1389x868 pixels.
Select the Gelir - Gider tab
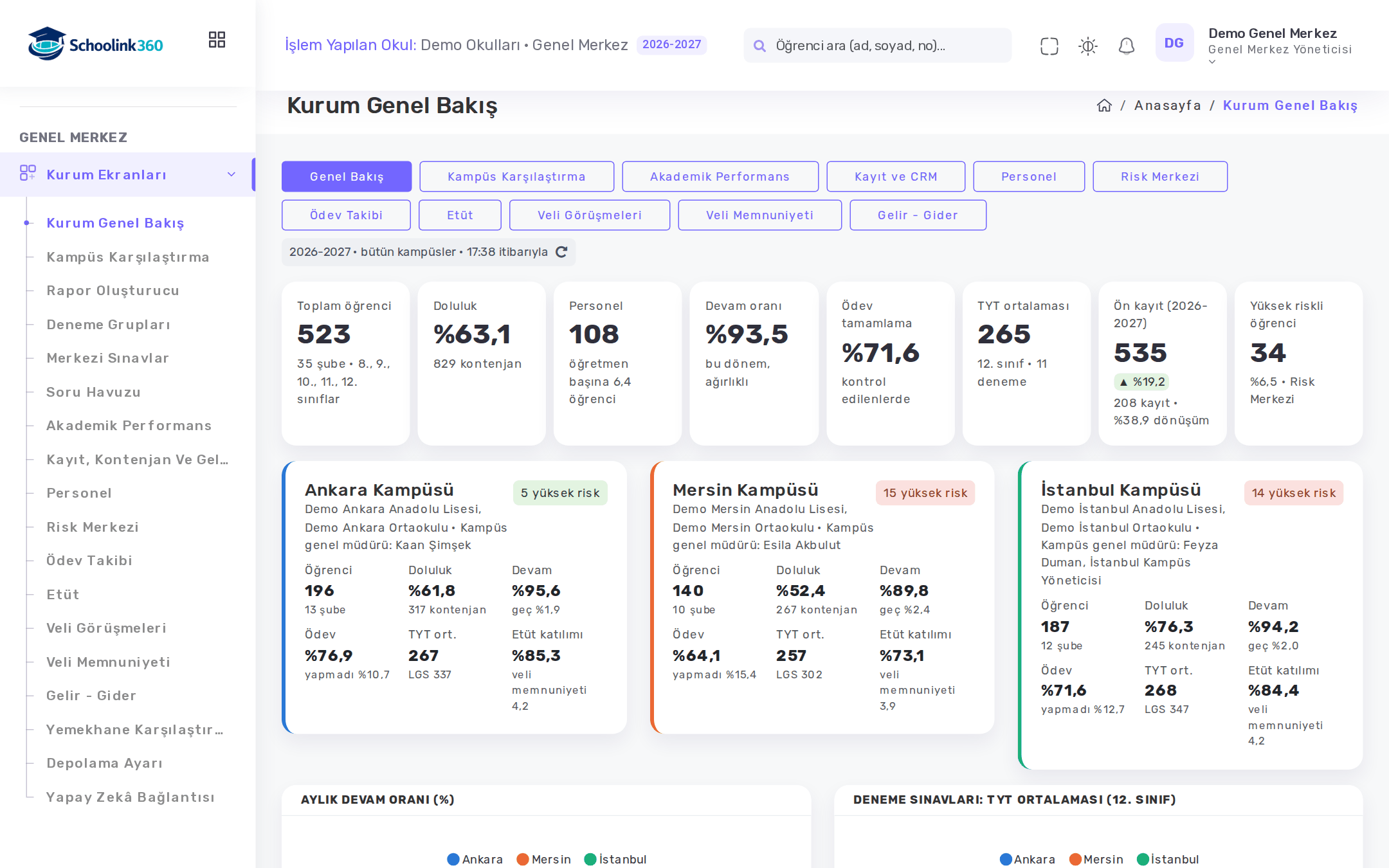[x=918, y=215]
